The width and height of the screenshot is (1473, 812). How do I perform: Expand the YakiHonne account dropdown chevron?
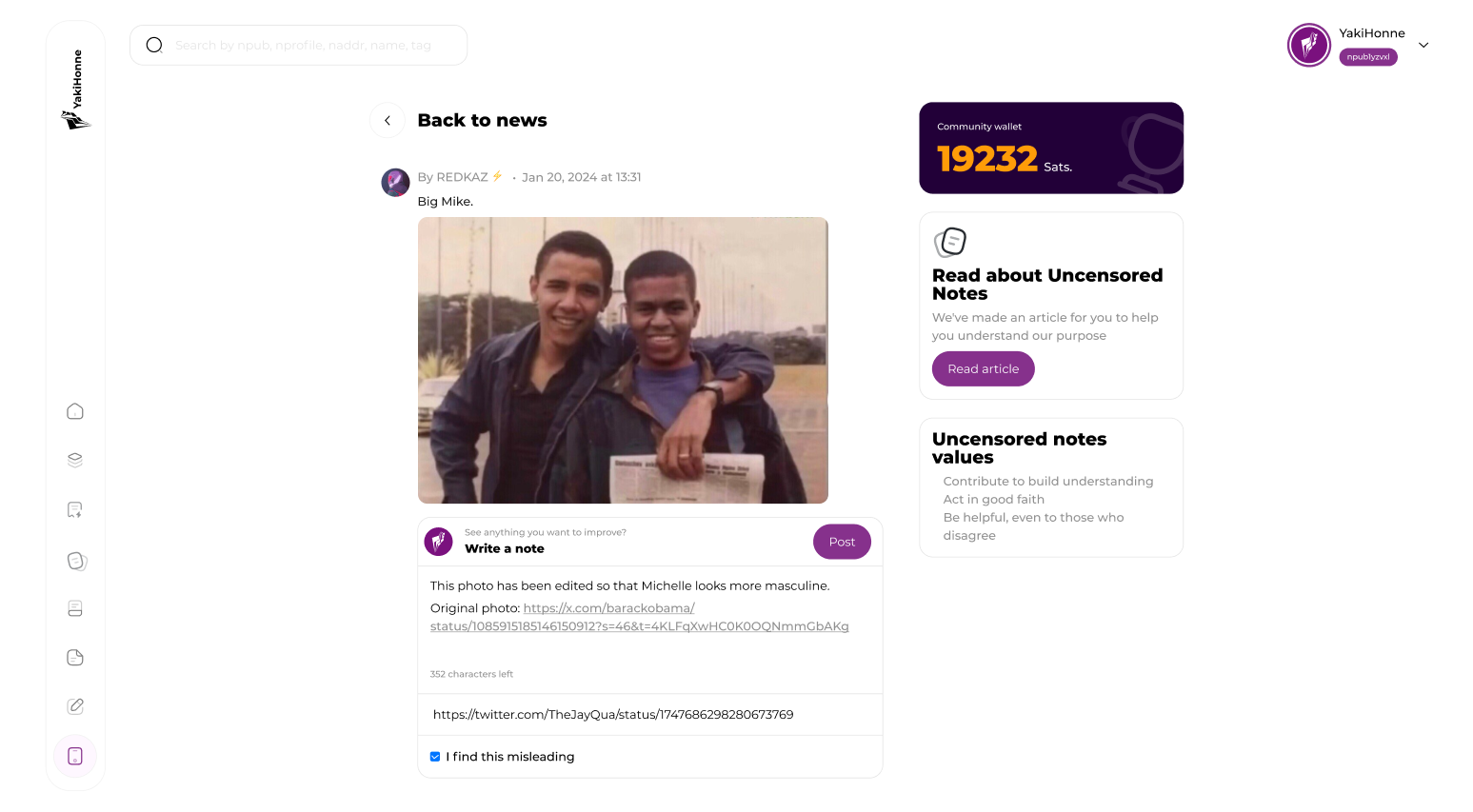coord(1423,45)
